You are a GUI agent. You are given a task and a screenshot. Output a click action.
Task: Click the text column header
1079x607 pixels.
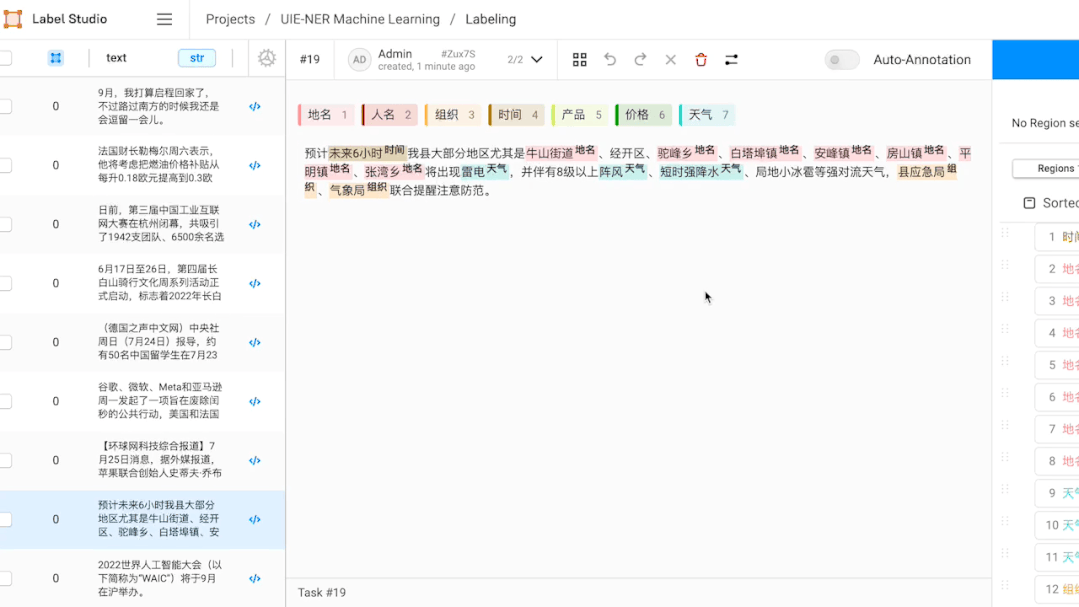tap(116, 58)
